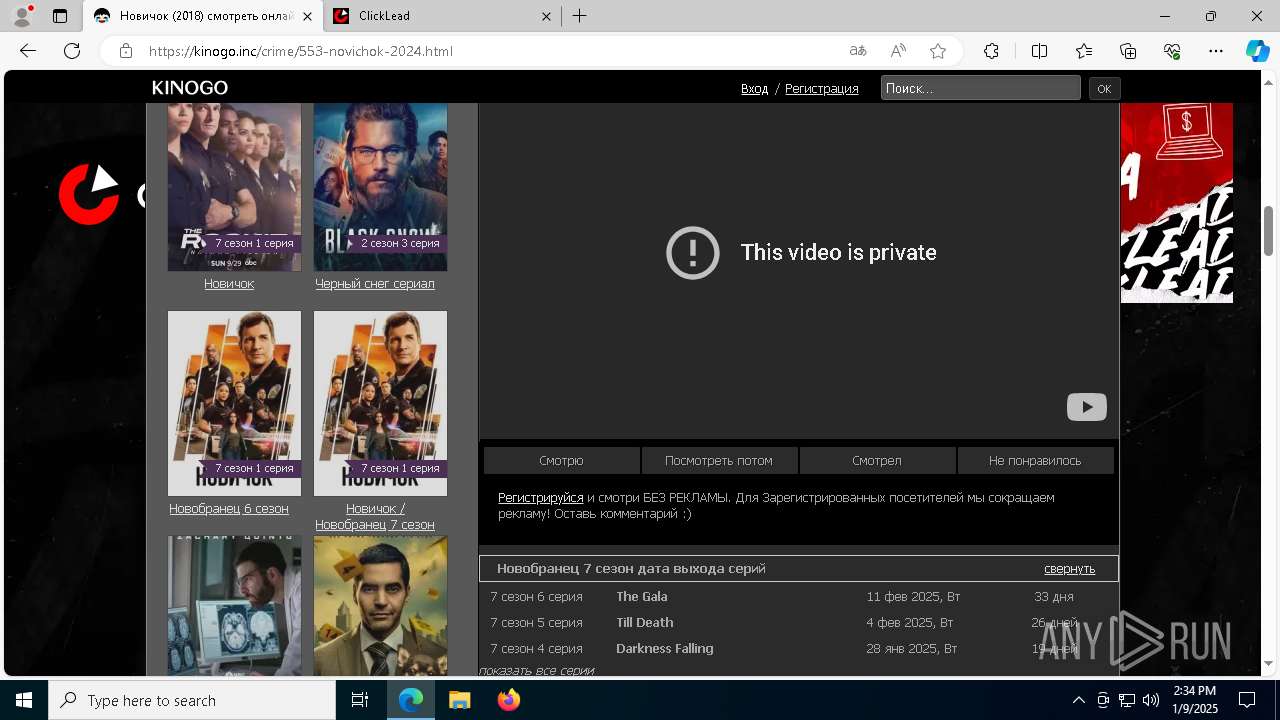Open the Copilot sidebar

pyautogui.click(x=1257, y=51)
